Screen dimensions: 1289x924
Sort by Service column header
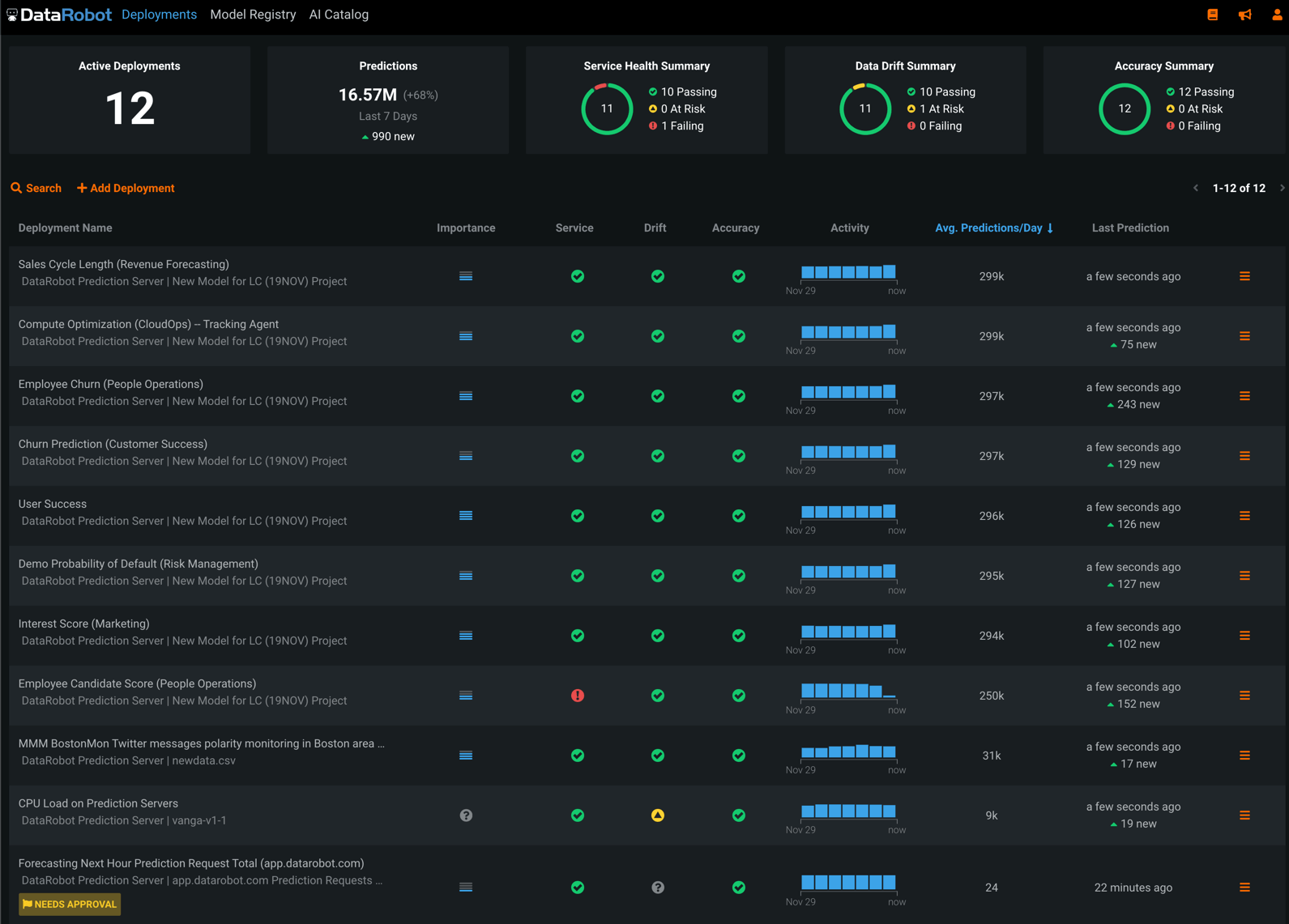(574, 228)
